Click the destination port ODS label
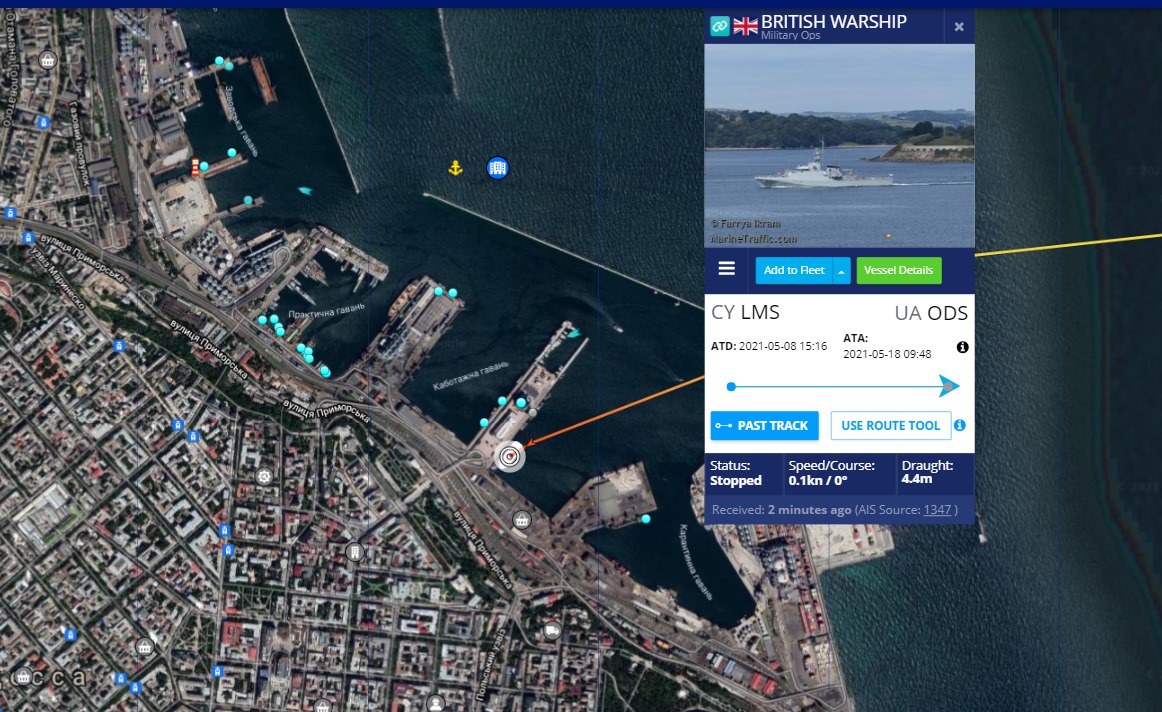 click(947, 313)
